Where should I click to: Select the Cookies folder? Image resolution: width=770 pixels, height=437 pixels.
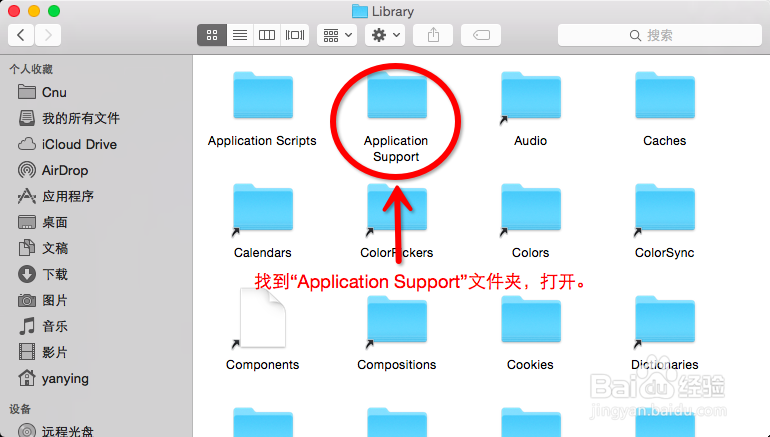tap(531, 320)
